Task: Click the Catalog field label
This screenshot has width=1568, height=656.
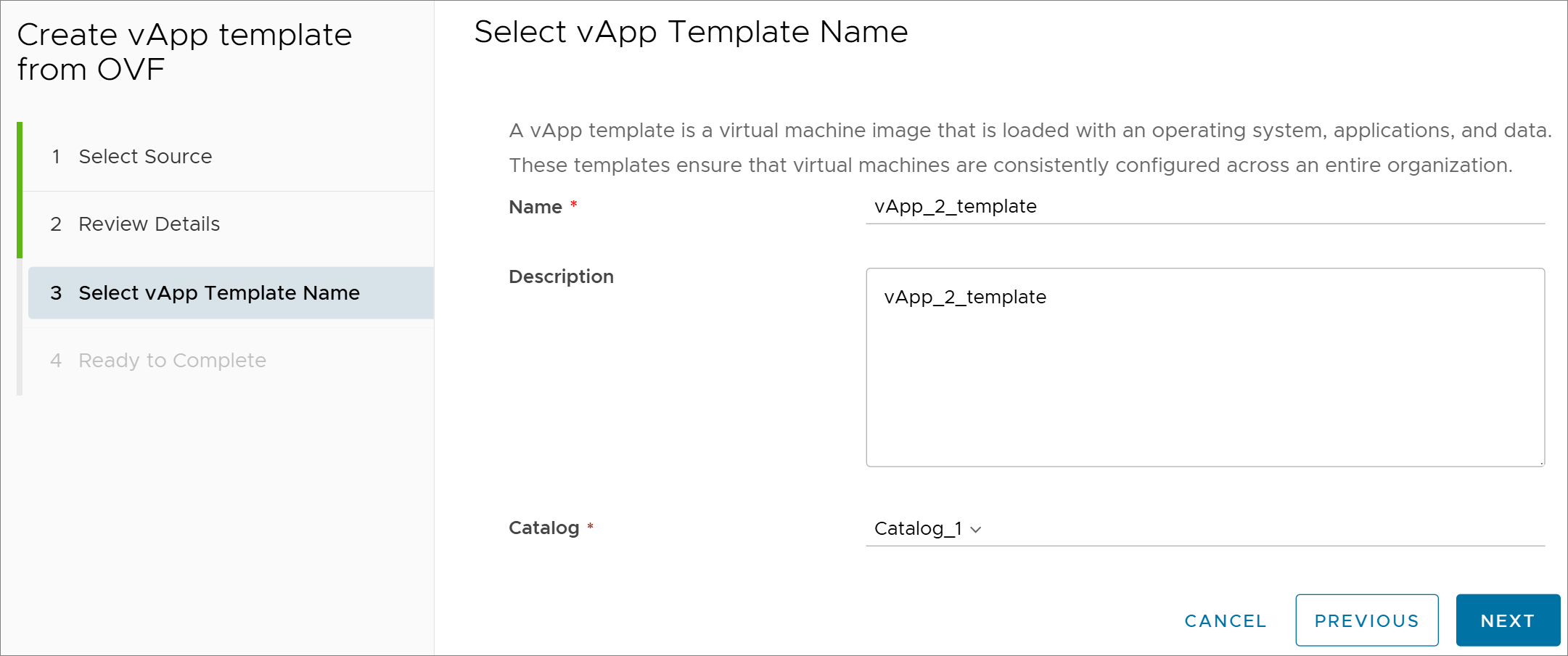Action: [543, 528]
